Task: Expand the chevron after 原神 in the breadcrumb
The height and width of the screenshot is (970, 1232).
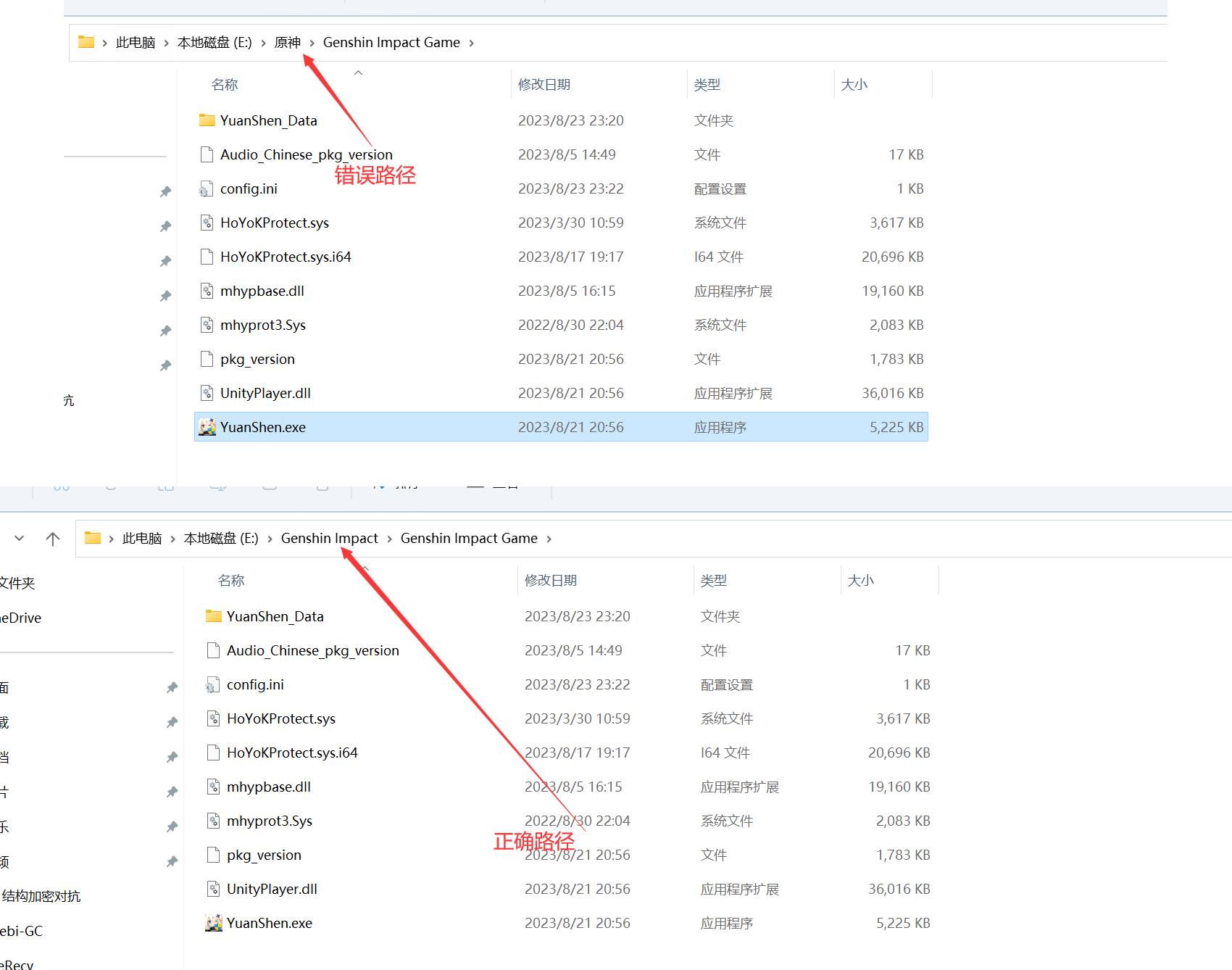Action: pos(312,43)
